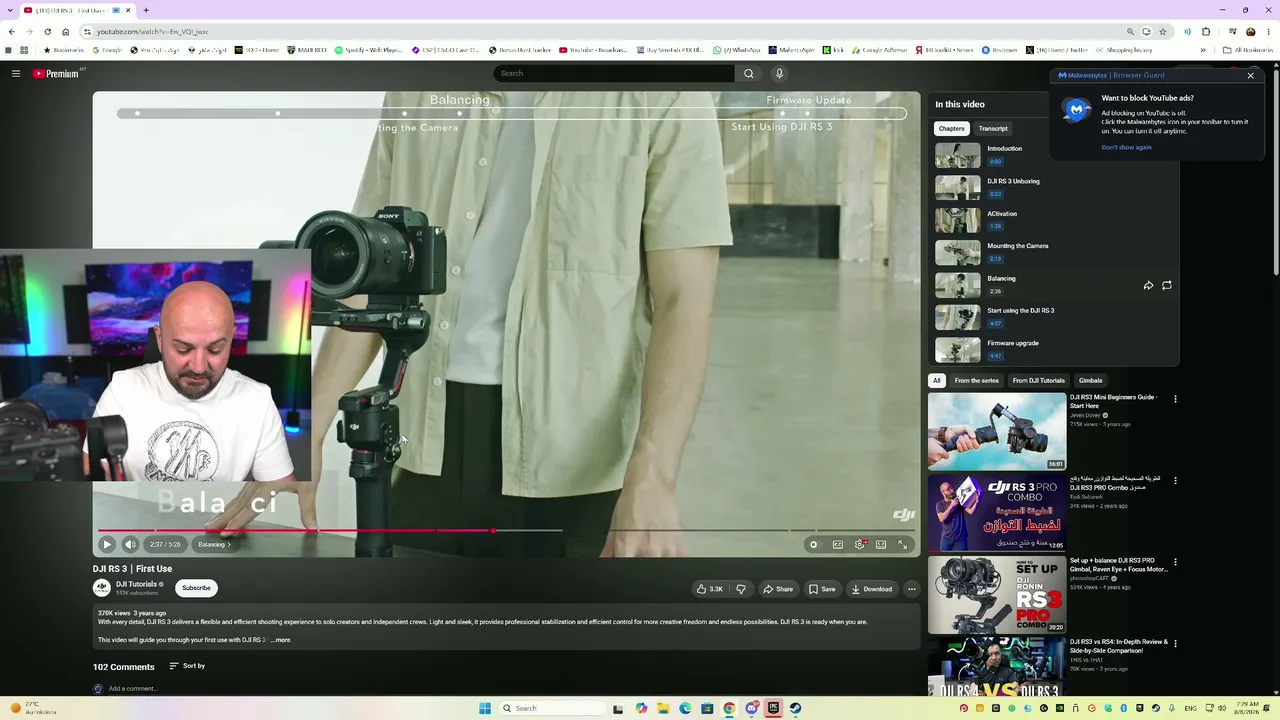
Task: Go back in browser history
Action: point(11,31)
